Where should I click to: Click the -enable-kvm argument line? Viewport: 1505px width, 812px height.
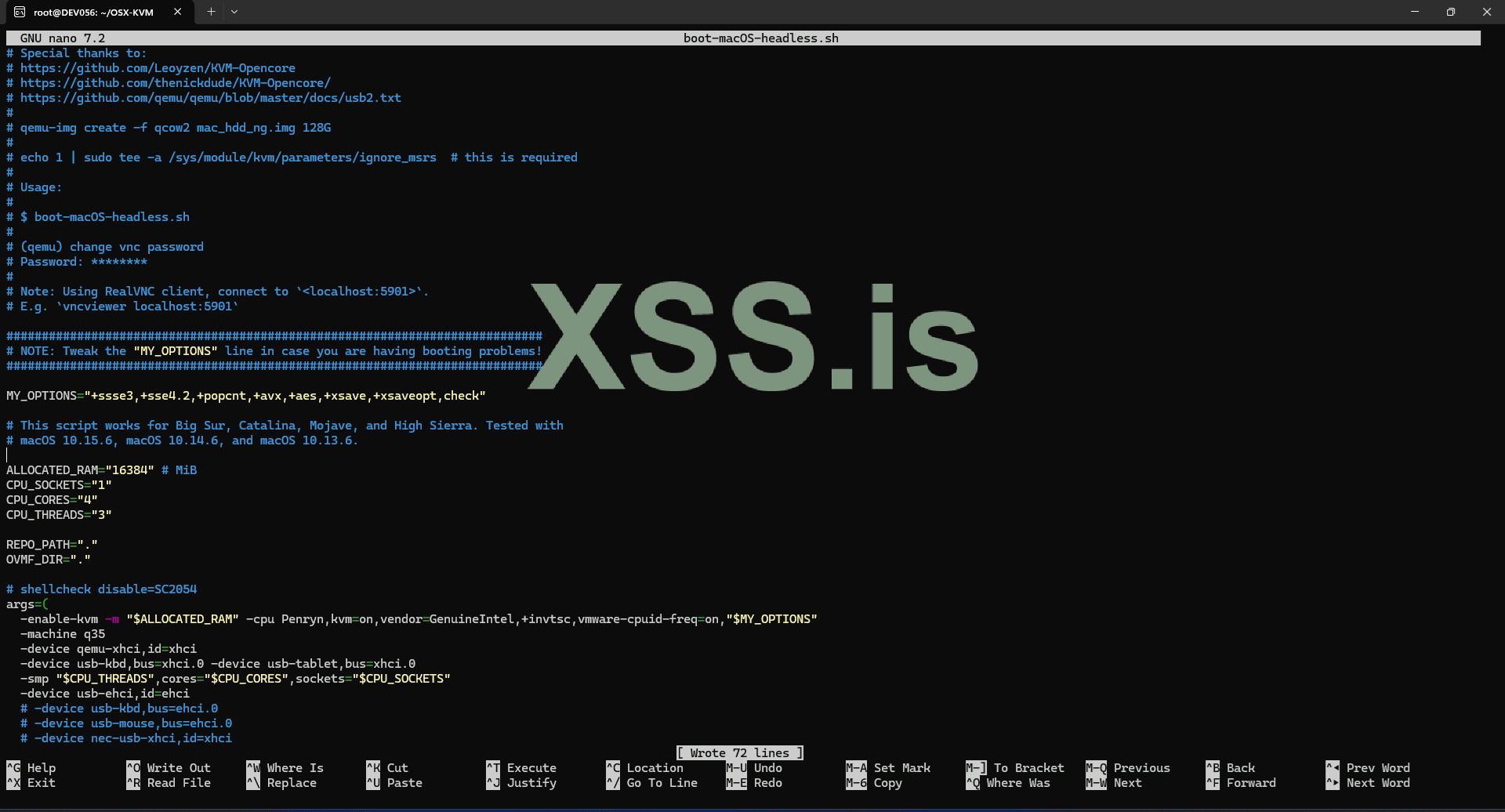pos(419,619)
